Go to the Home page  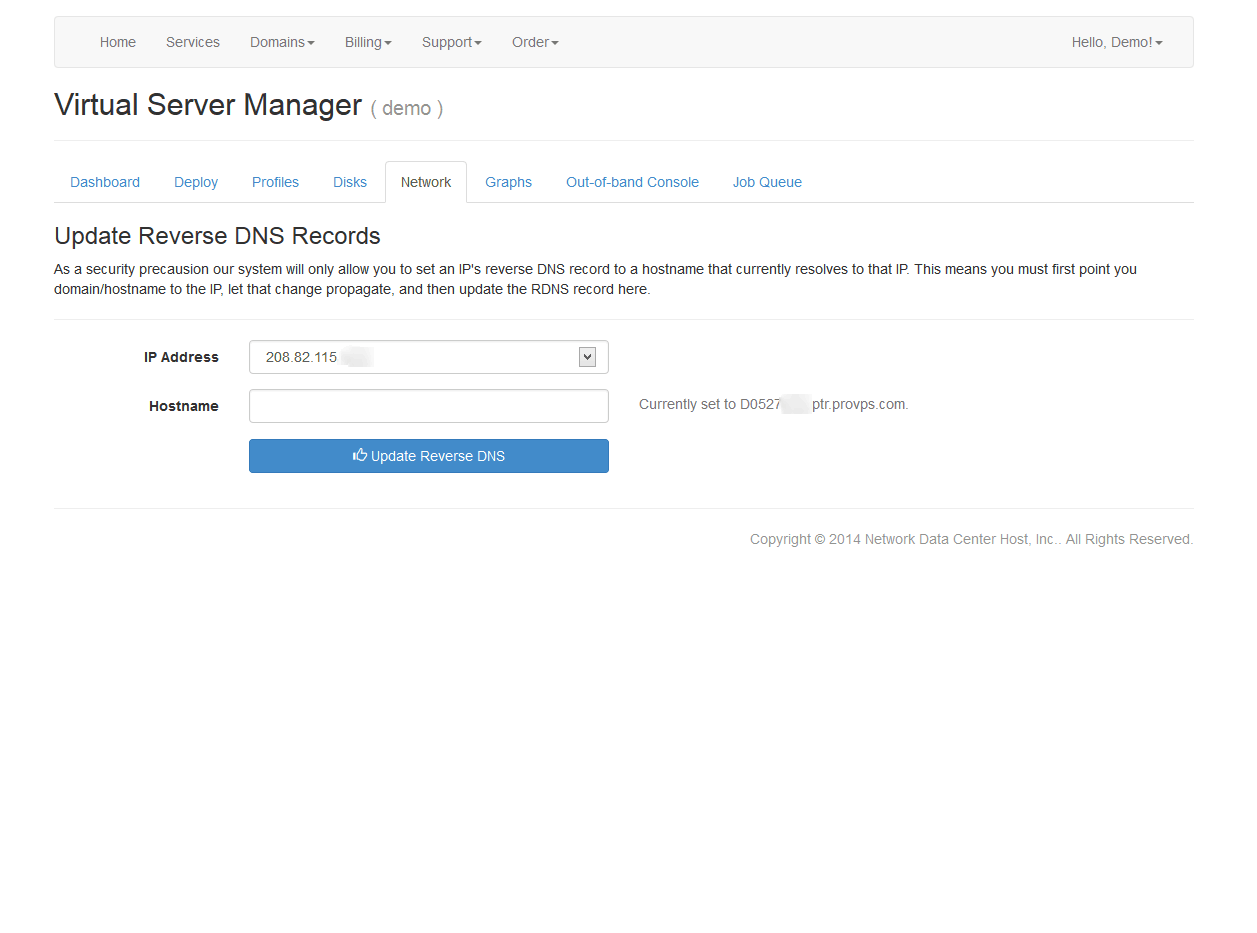point(118,42)
